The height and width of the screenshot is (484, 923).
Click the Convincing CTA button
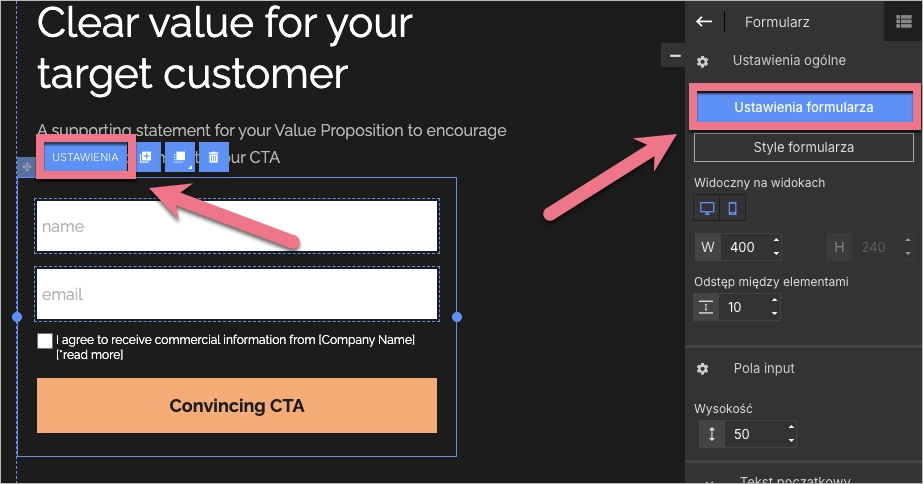point(237,406)
